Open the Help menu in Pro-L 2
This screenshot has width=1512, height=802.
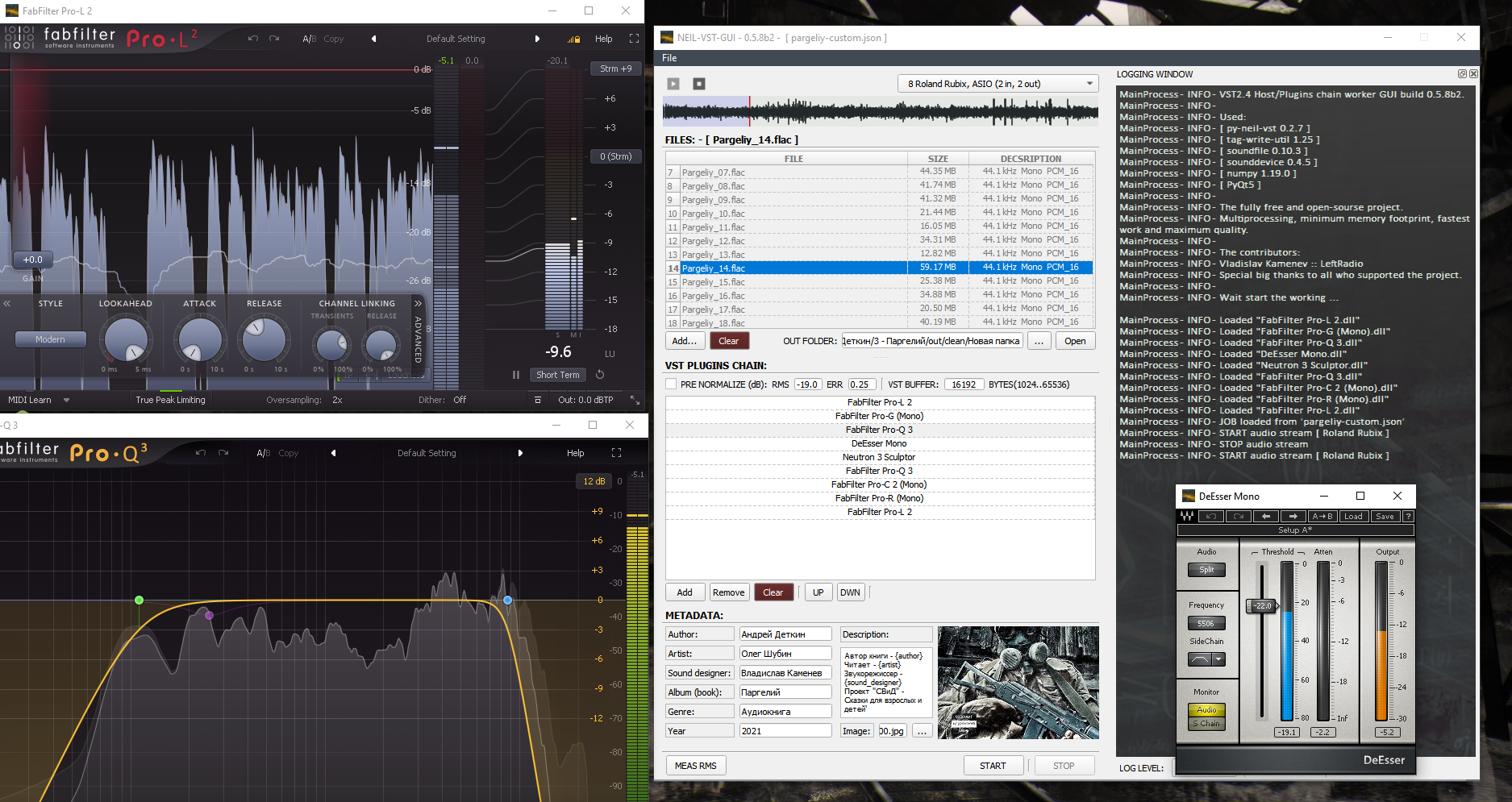point(603,39)
